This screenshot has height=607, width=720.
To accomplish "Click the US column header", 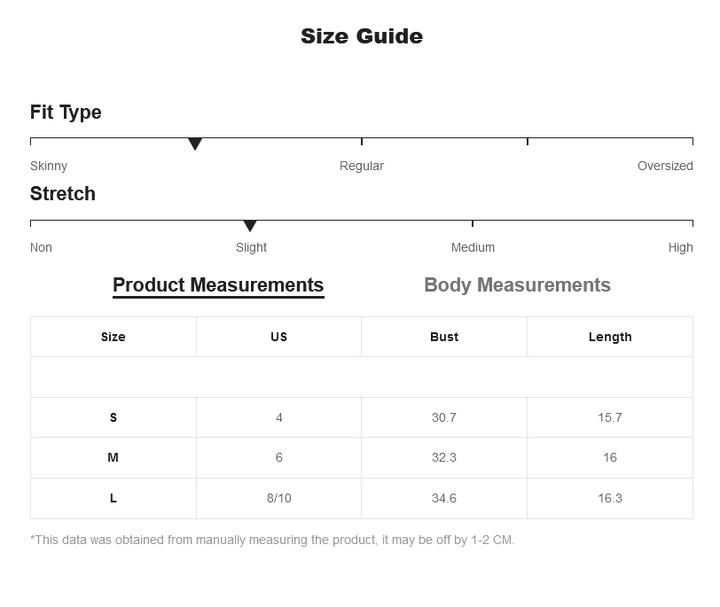I will coord(279,337).
